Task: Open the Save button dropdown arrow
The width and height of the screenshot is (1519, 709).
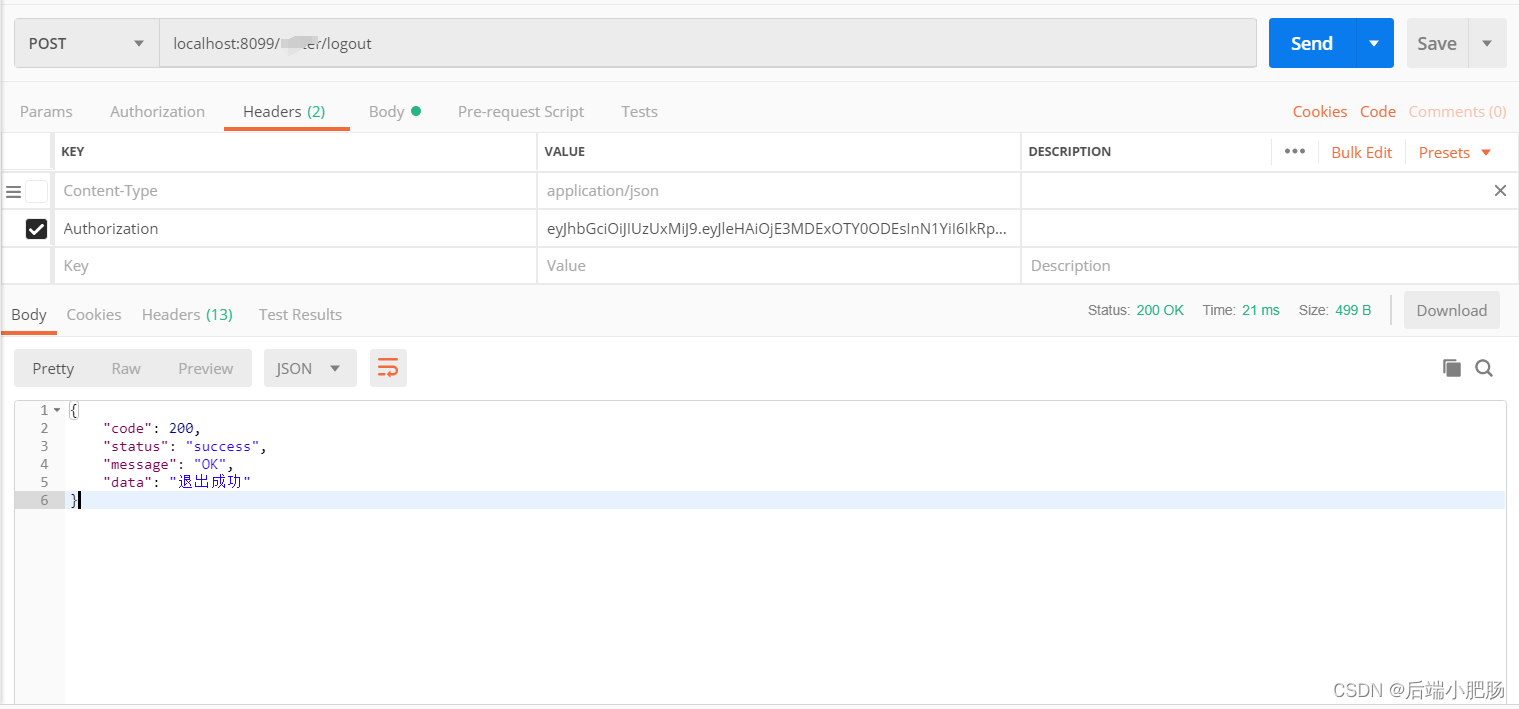Action: tap(1487, 42)
